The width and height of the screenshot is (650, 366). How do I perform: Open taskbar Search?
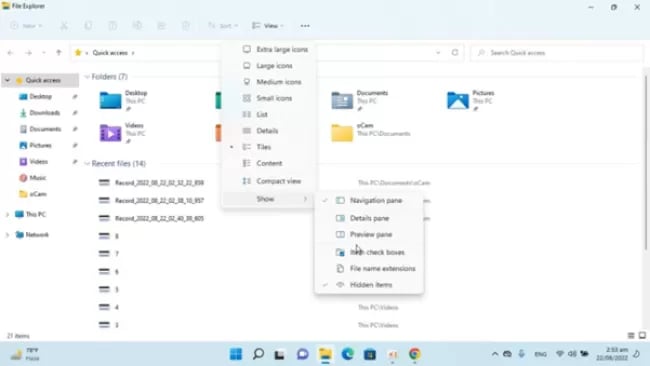(258, 354)
